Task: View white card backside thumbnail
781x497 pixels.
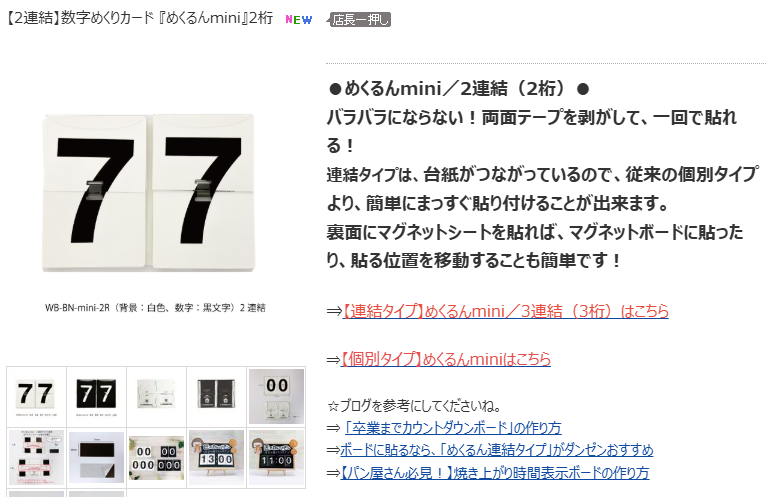Action: (x=156, y=396)
